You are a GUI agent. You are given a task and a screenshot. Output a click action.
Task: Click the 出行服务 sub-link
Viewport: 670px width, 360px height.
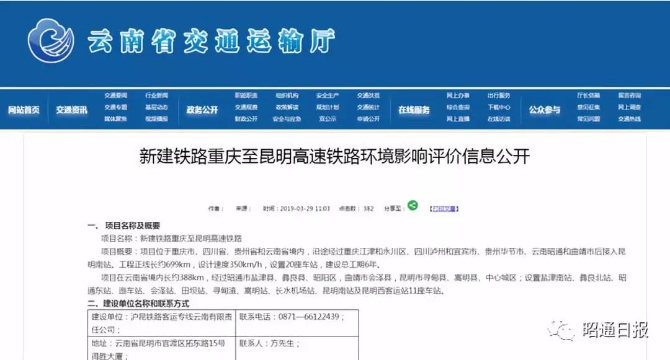coord(499,96)
